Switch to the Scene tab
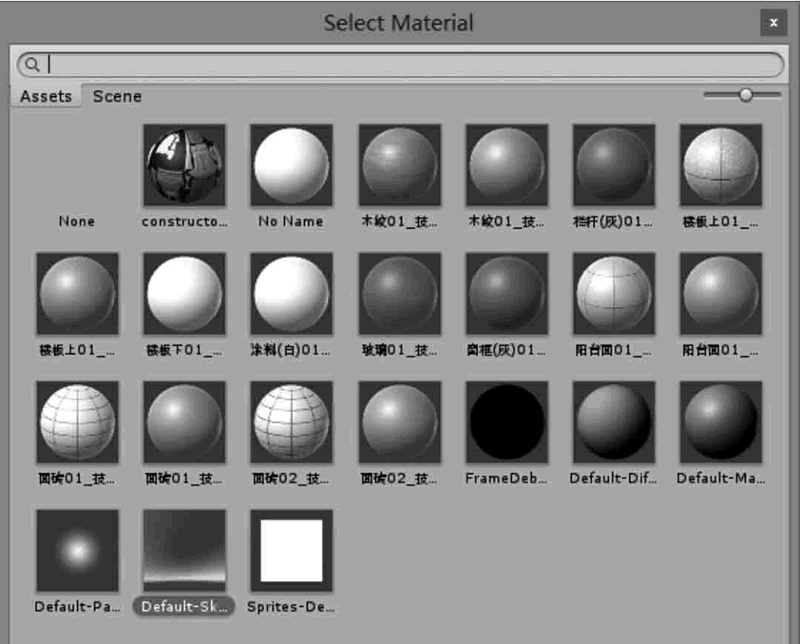The height and width of the screenshot is (644, 800). click(x=117, y=97)
